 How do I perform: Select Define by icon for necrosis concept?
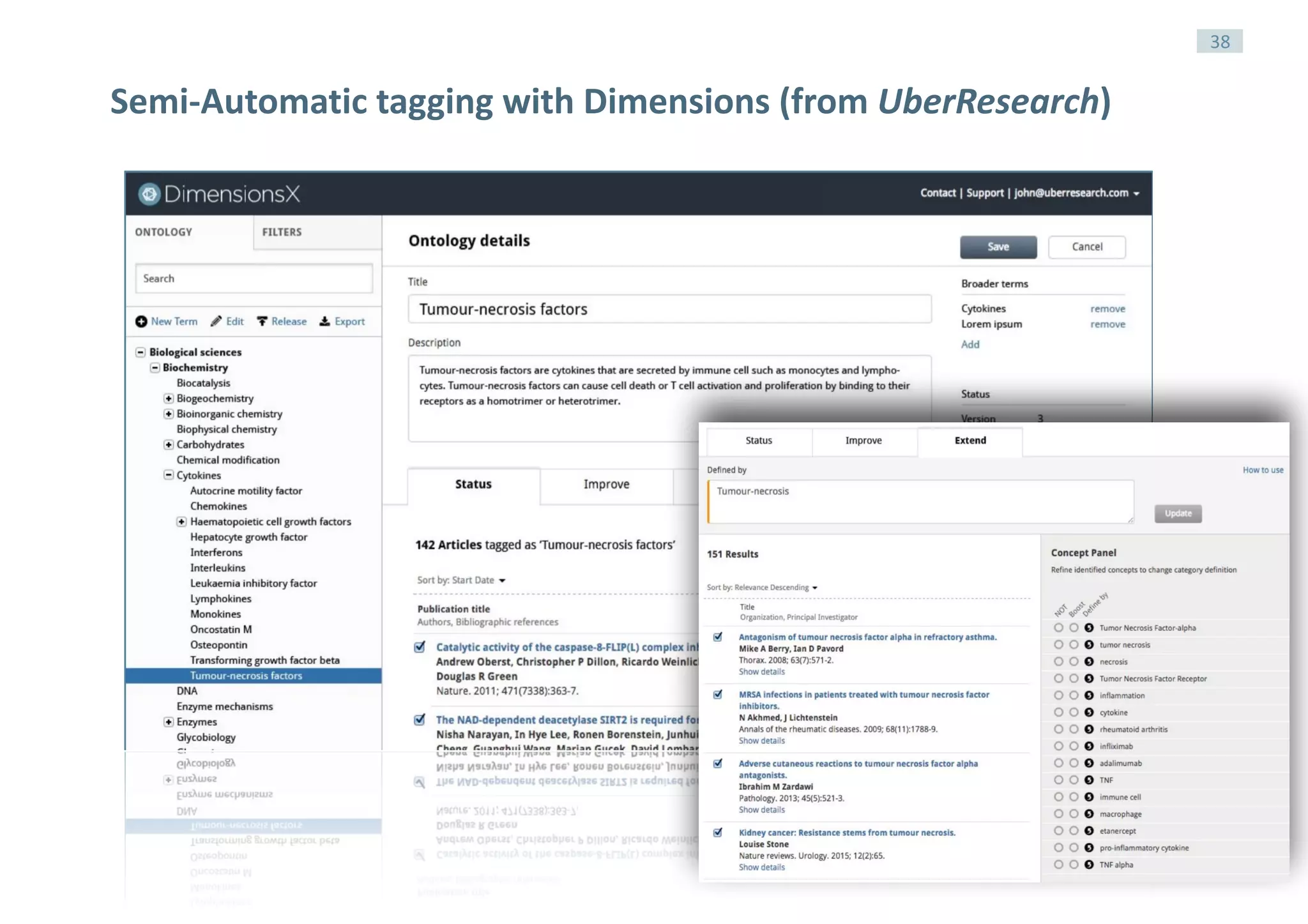tap(1089, 662)
